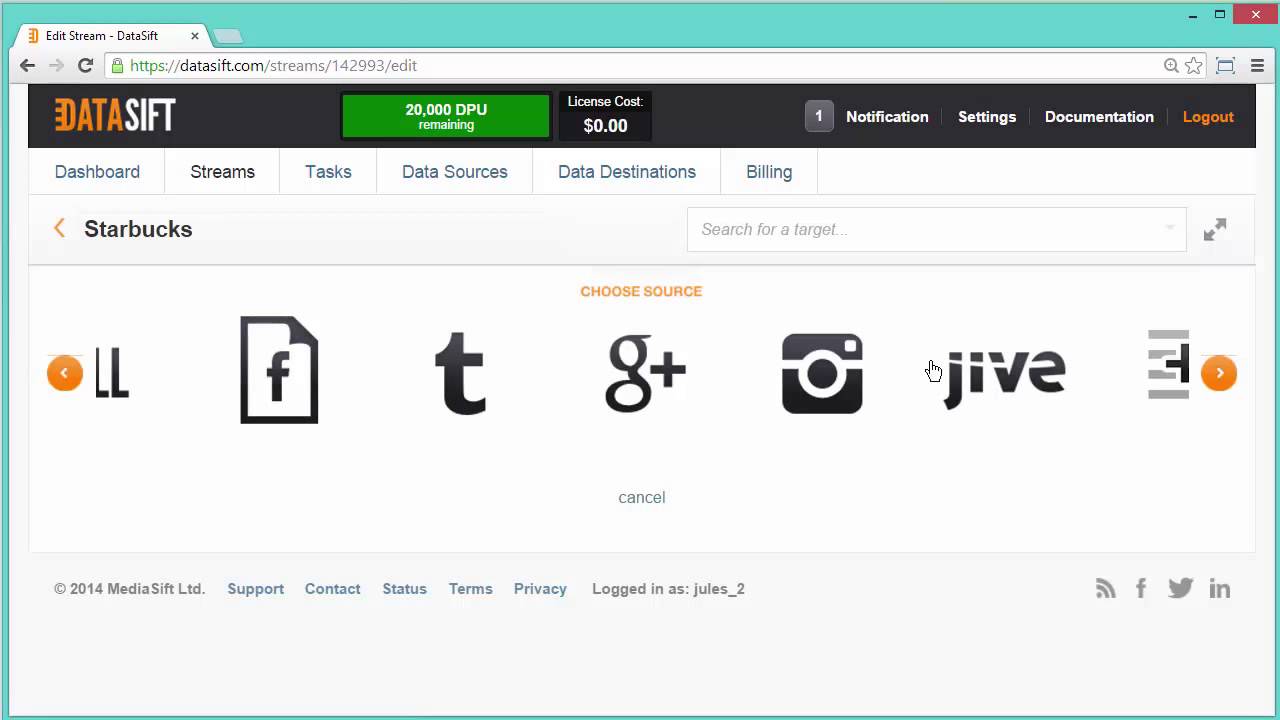Click cancel below the sources
Image resolution: width=1280 pixels, height=720 pixels.
coord(642,497)
